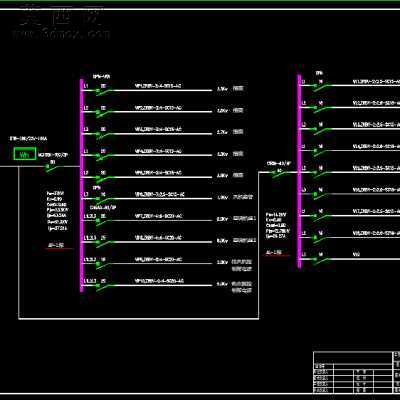Select the breaker symbol on circuit WP8
The width and height of the screenshot is (400, 400).
click(x=104, y=243)
